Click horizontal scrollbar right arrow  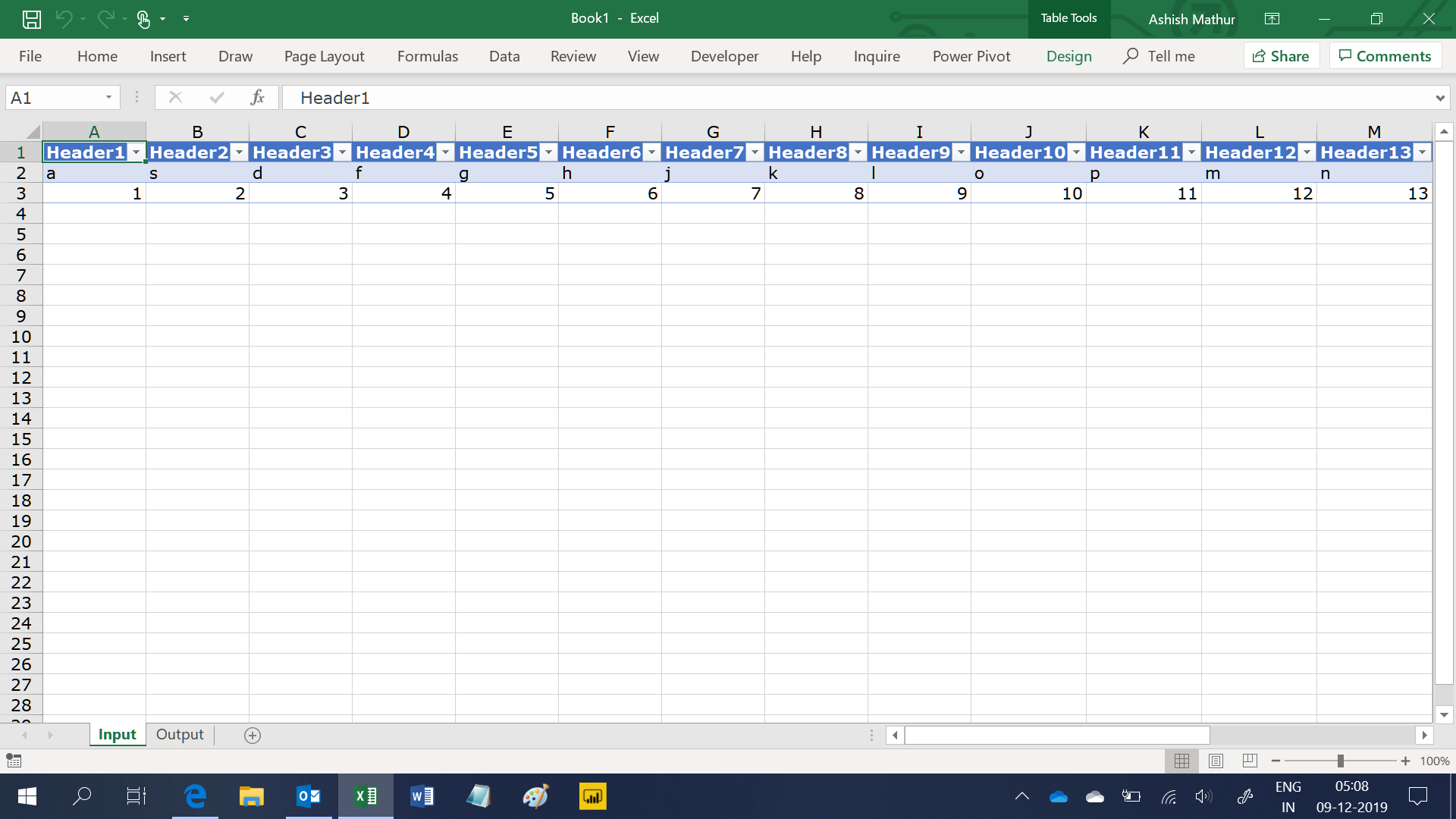(1424, 735)
